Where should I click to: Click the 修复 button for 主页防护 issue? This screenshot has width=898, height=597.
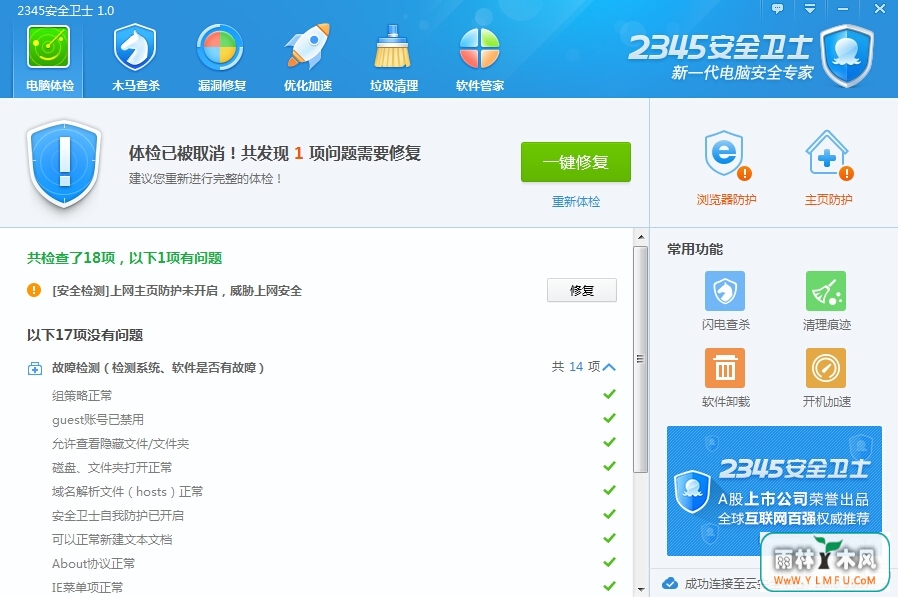click(x=582, y=290)
